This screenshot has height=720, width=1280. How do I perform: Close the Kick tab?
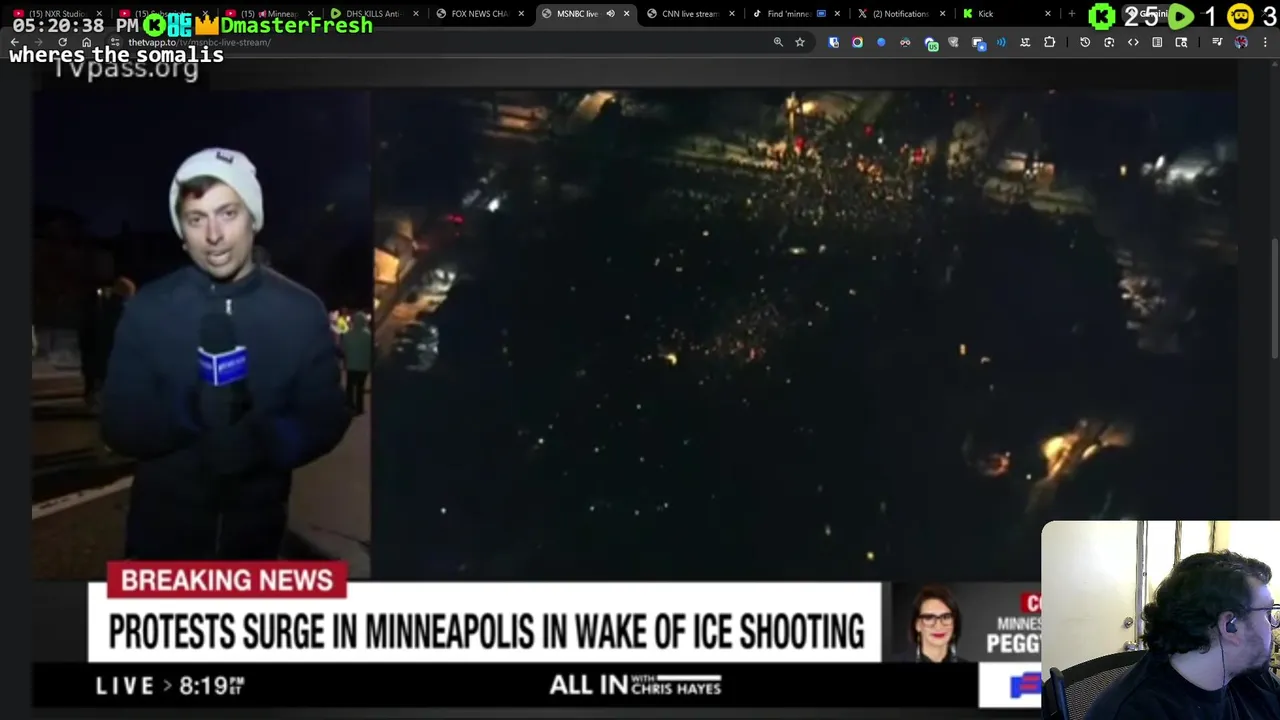1048,14
